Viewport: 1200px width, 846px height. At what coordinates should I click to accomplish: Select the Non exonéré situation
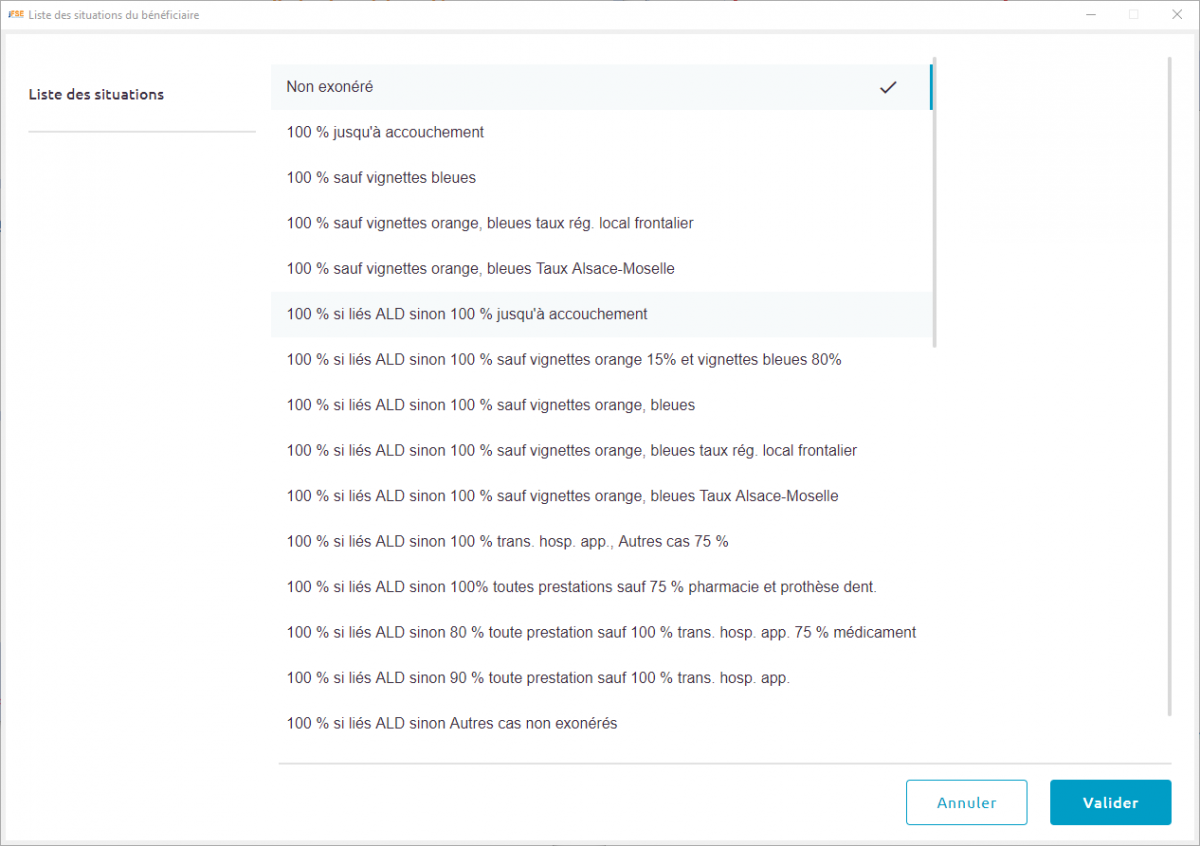point(601,87)
